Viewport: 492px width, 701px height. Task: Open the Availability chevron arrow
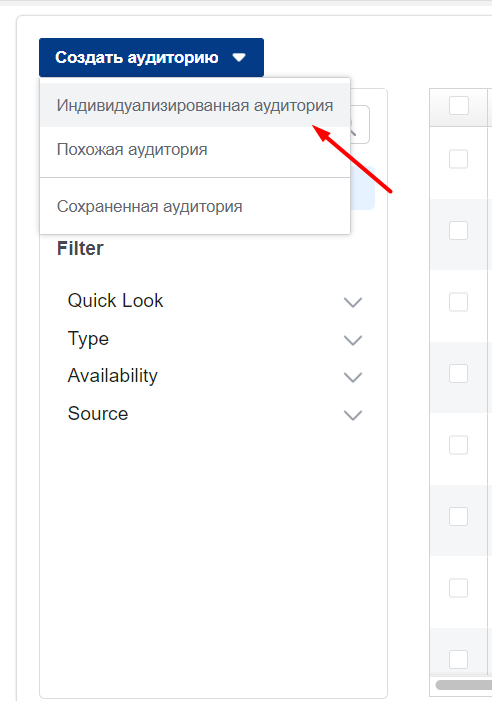pyautogui.click(x=353, y=378)
